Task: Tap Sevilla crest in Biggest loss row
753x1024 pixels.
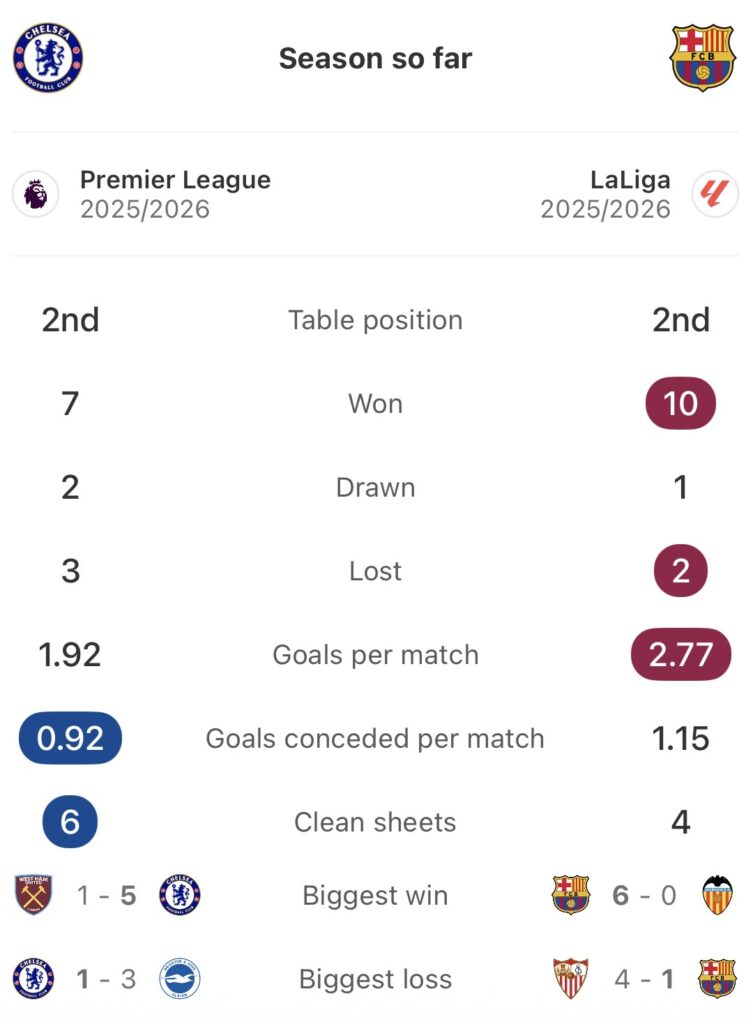Action: pos(571,979)
